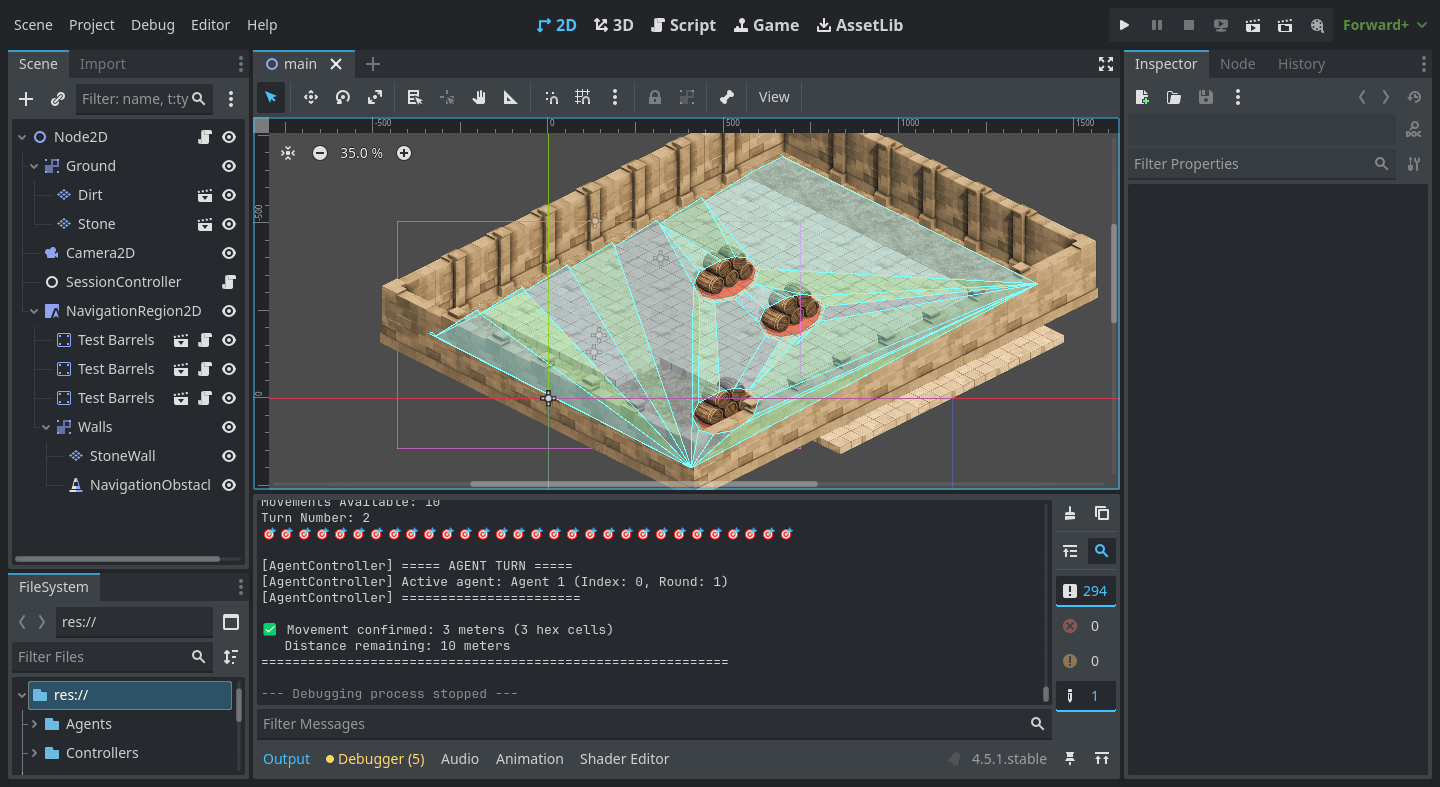Enable grid snapping in the toolbar
Screen dimensions: 1440x787
(x=583, y=97)
